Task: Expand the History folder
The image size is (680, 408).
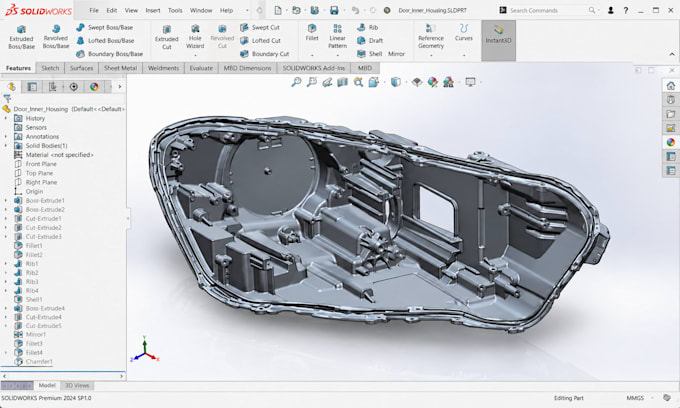Action: pos(6,118)
